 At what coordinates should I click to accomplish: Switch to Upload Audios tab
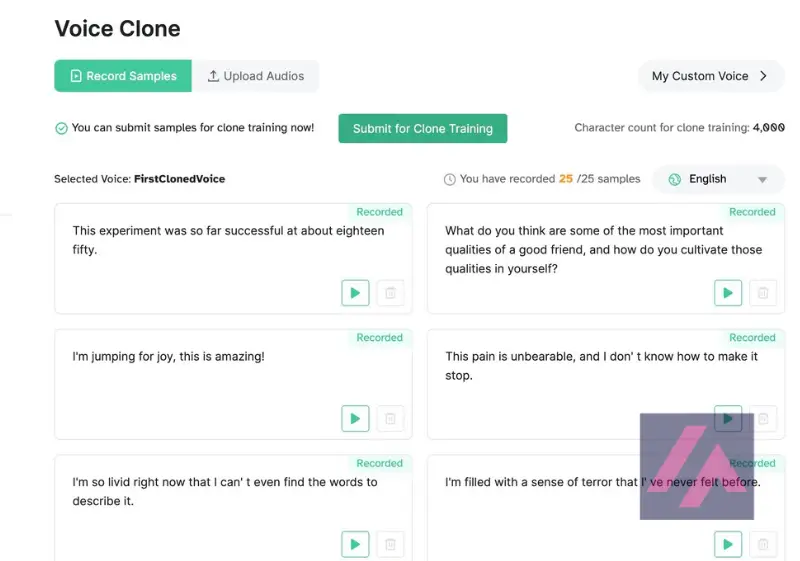pyautogui.click(x=256, y=76)
